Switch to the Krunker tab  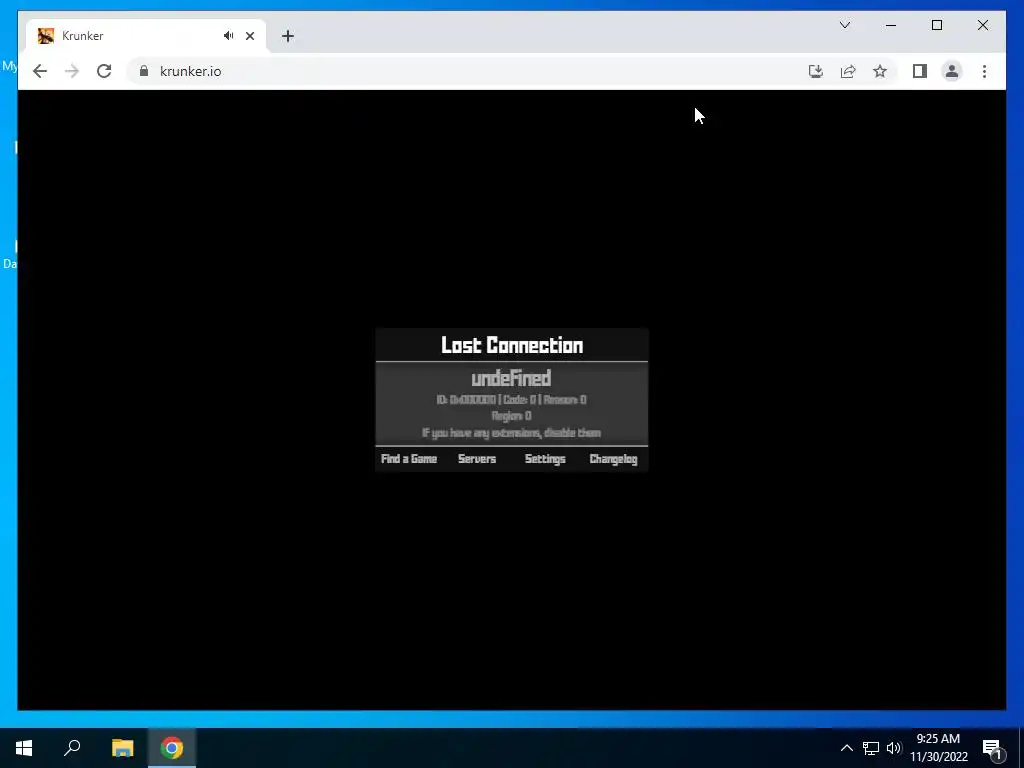(x=146, y=36)
